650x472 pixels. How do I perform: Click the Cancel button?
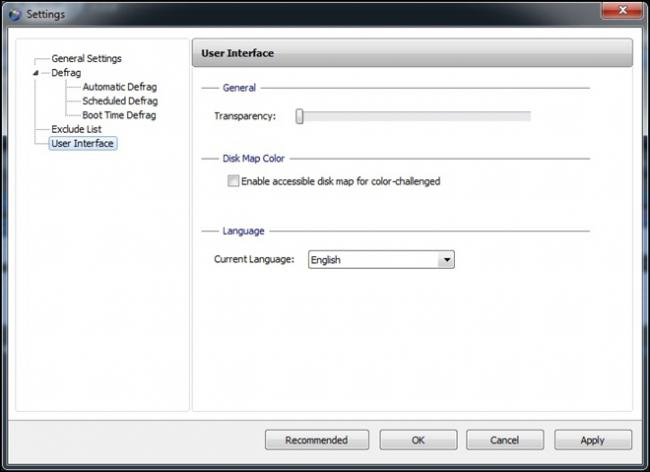504,440
